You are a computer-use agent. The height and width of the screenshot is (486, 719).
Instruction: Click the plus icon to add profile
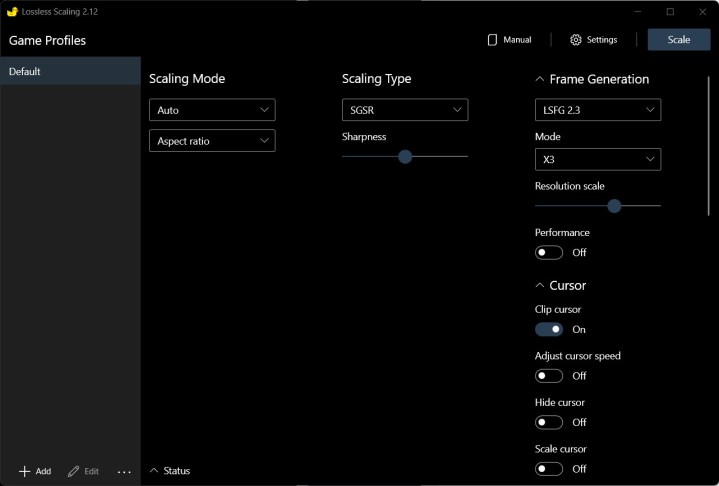coord(25,471)
